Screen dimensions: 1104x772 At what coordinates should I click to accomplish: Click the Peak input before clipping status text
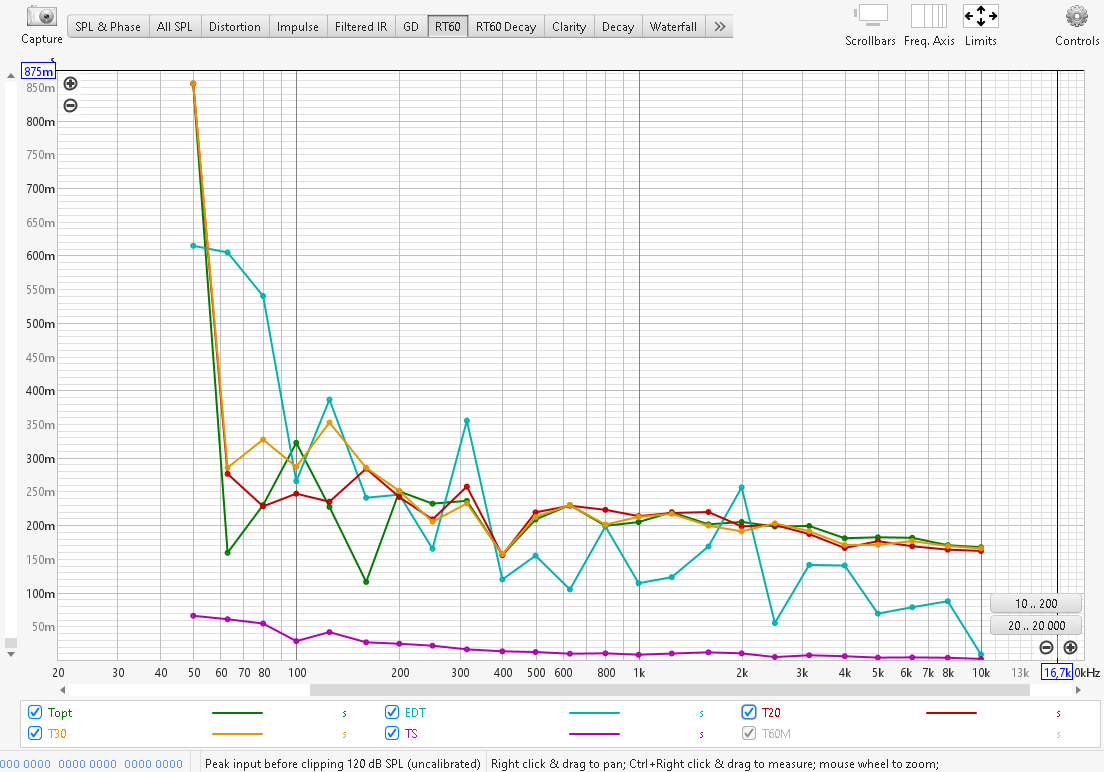(x=343, y=764)
